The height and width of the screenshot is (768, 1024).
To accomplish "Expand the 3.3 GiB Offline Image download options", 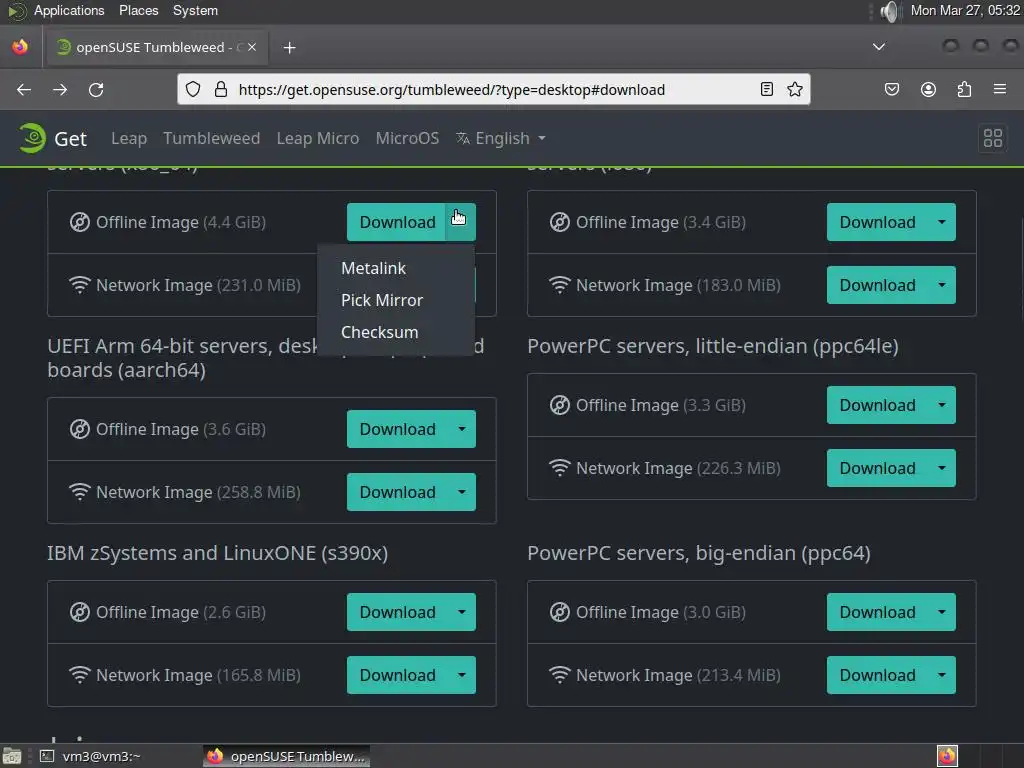I will coord(942,406).
